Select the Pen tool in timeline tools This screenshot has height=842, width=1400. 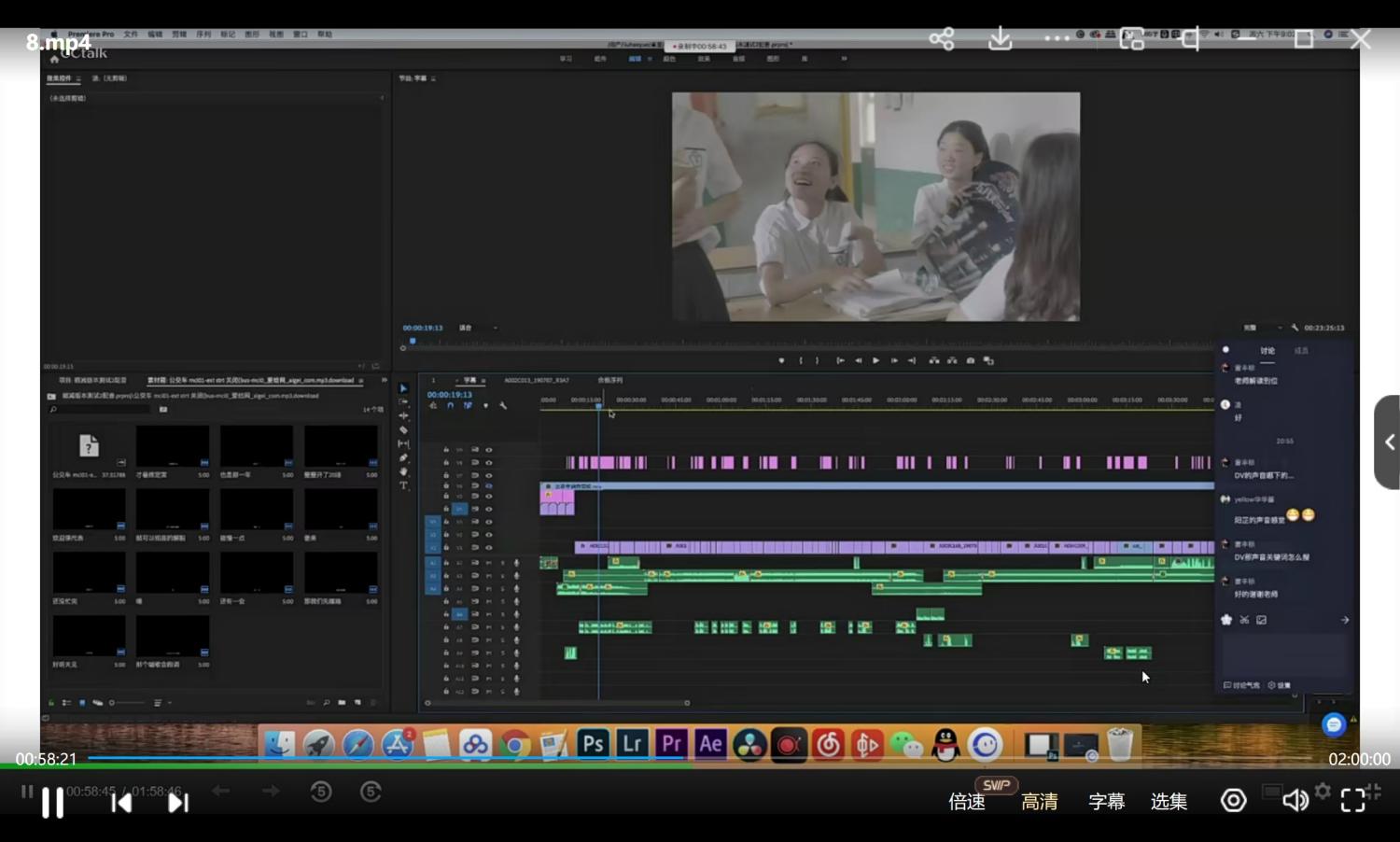point(403,458)
